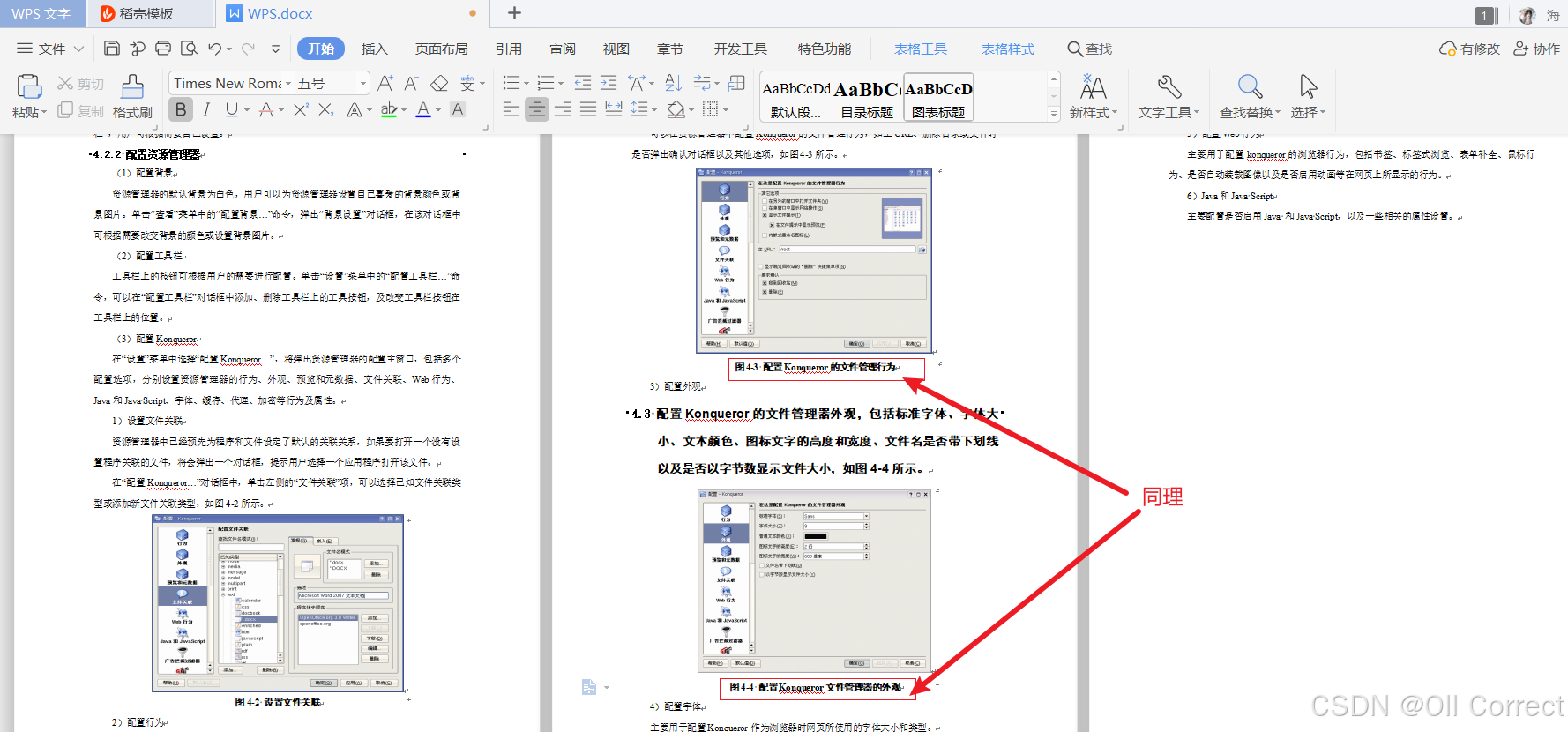Clear formatting with eraser icon
The width and height of the screenshot is (1568, 732).
[439, 83]
